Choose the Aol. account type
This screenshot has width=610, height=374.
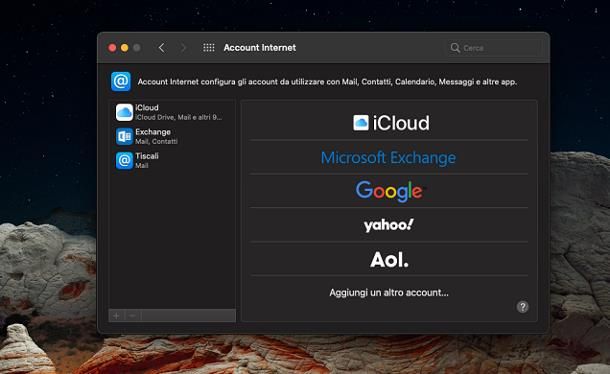tap(389, 259)
